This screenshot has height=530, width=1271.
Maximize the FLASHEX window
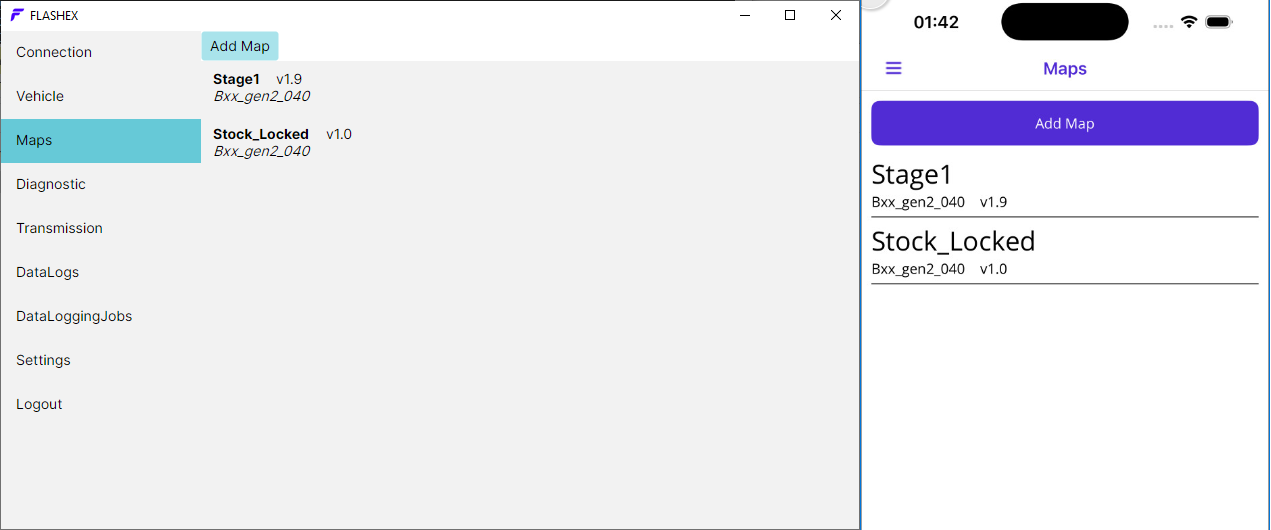790,15
